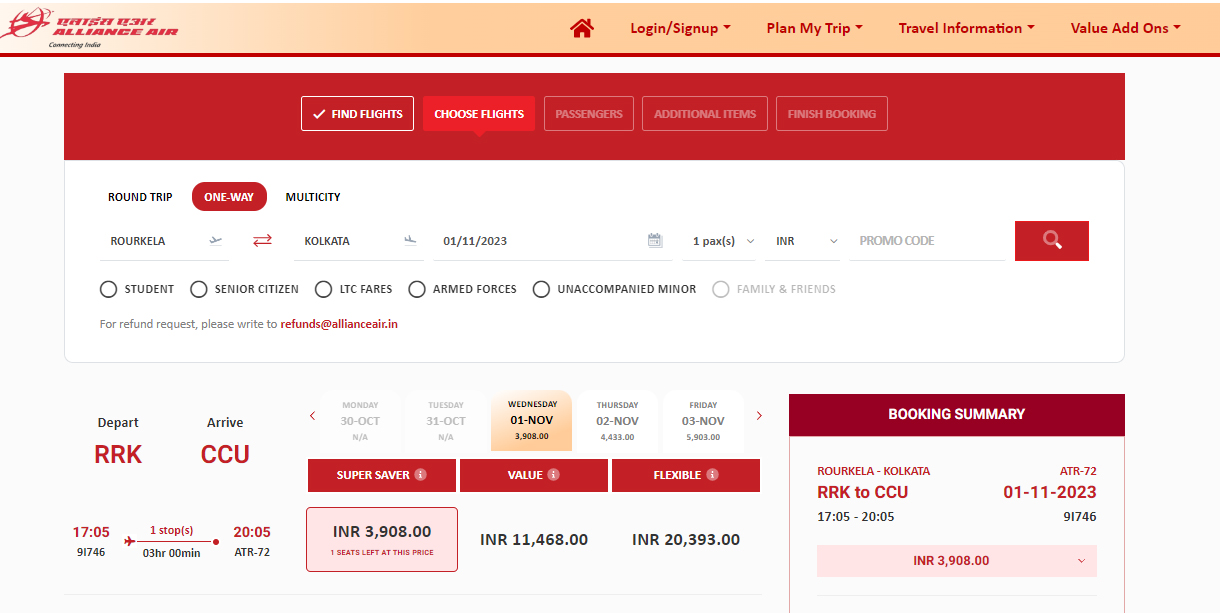Image resolution: width=1220 pixels, height=613 pixels.
Task: Open the Login/Signup dropdown menu
Action: click(680, 28)
